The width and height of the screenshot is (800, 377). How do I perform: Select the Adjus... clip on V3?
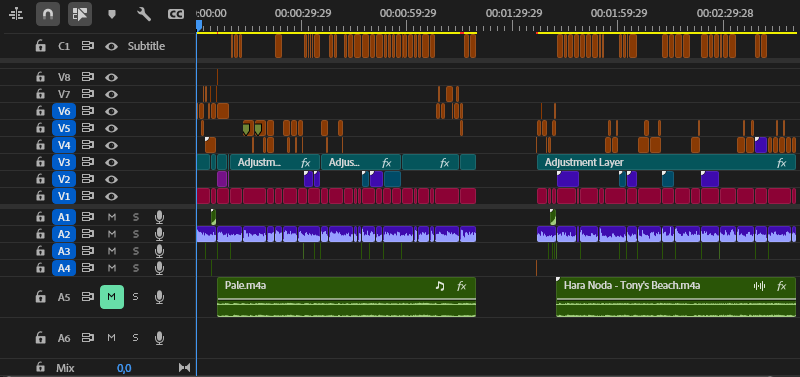(361, 162)
